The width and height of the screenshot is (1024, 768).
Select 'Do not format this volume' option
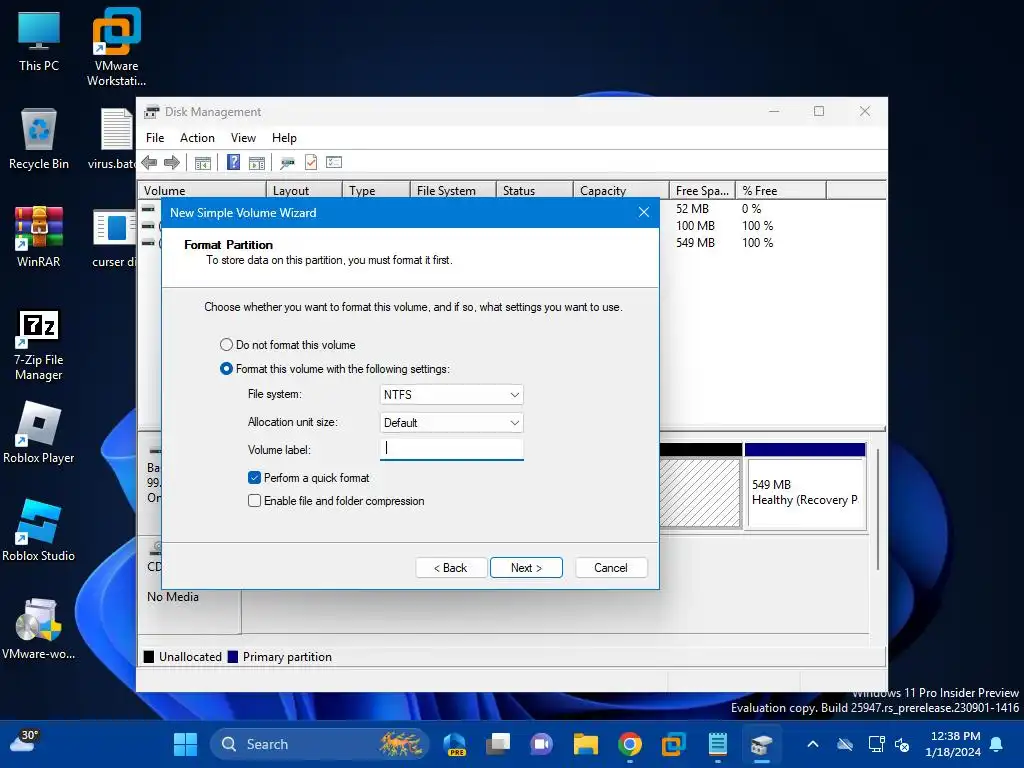tap(288, 345)
